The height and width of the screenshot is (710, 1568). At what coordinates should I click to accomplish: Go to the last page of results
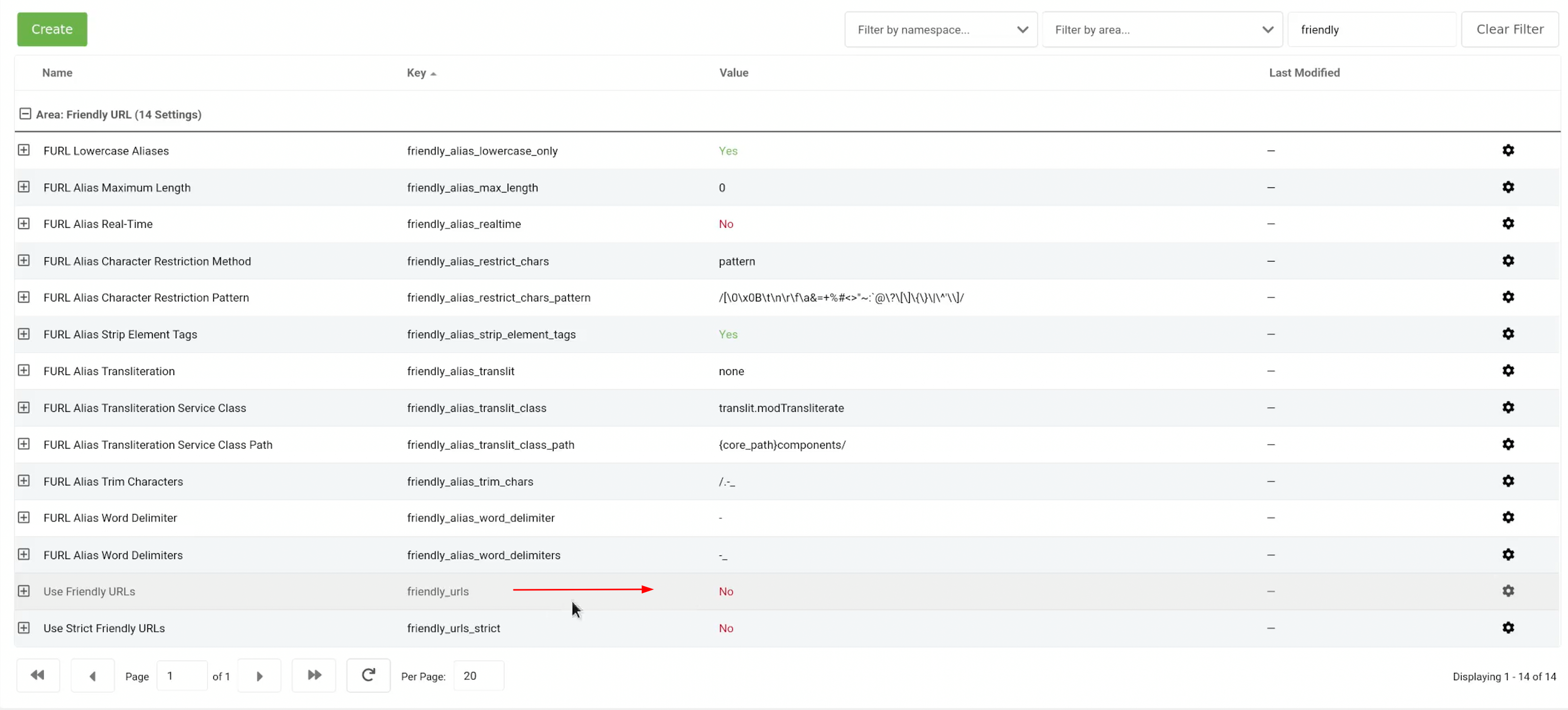[x=314, y=675]
